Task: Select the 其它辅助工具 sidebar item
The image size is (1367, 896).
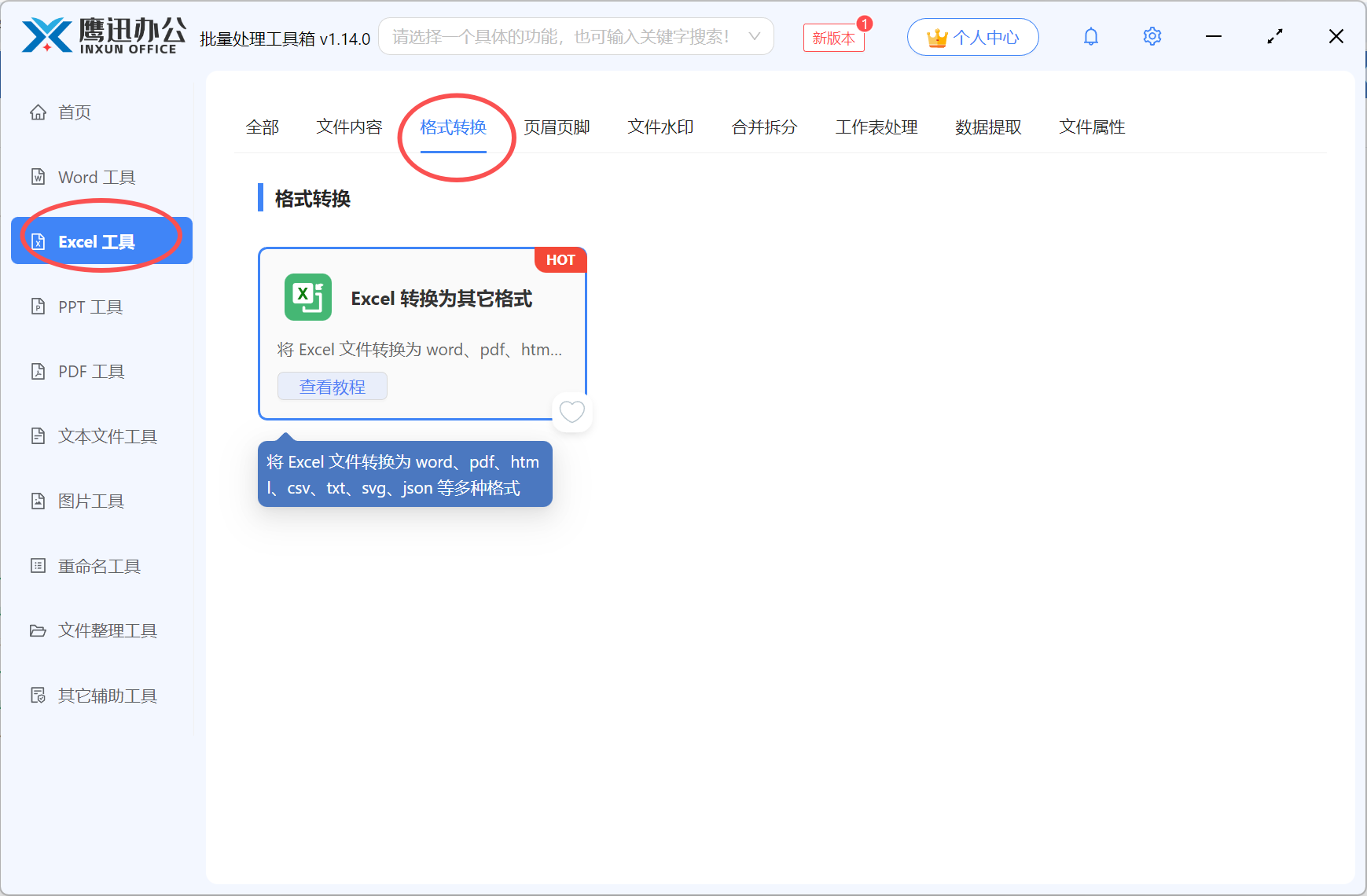Action: [x=107, y=695]
